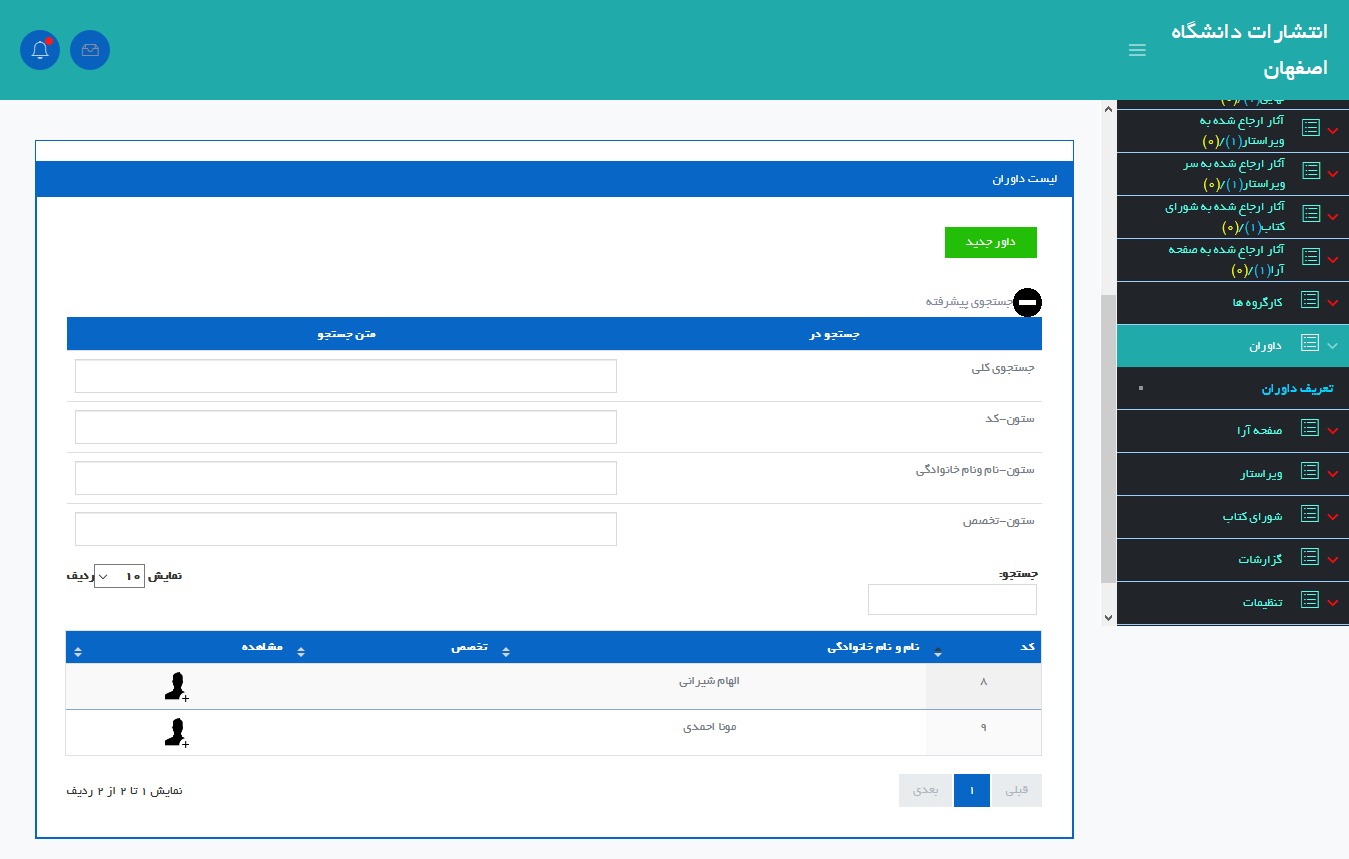Collapse advanced search with minus icon
This screenshot has height=859, width=1349.
tap(1027, 302)
